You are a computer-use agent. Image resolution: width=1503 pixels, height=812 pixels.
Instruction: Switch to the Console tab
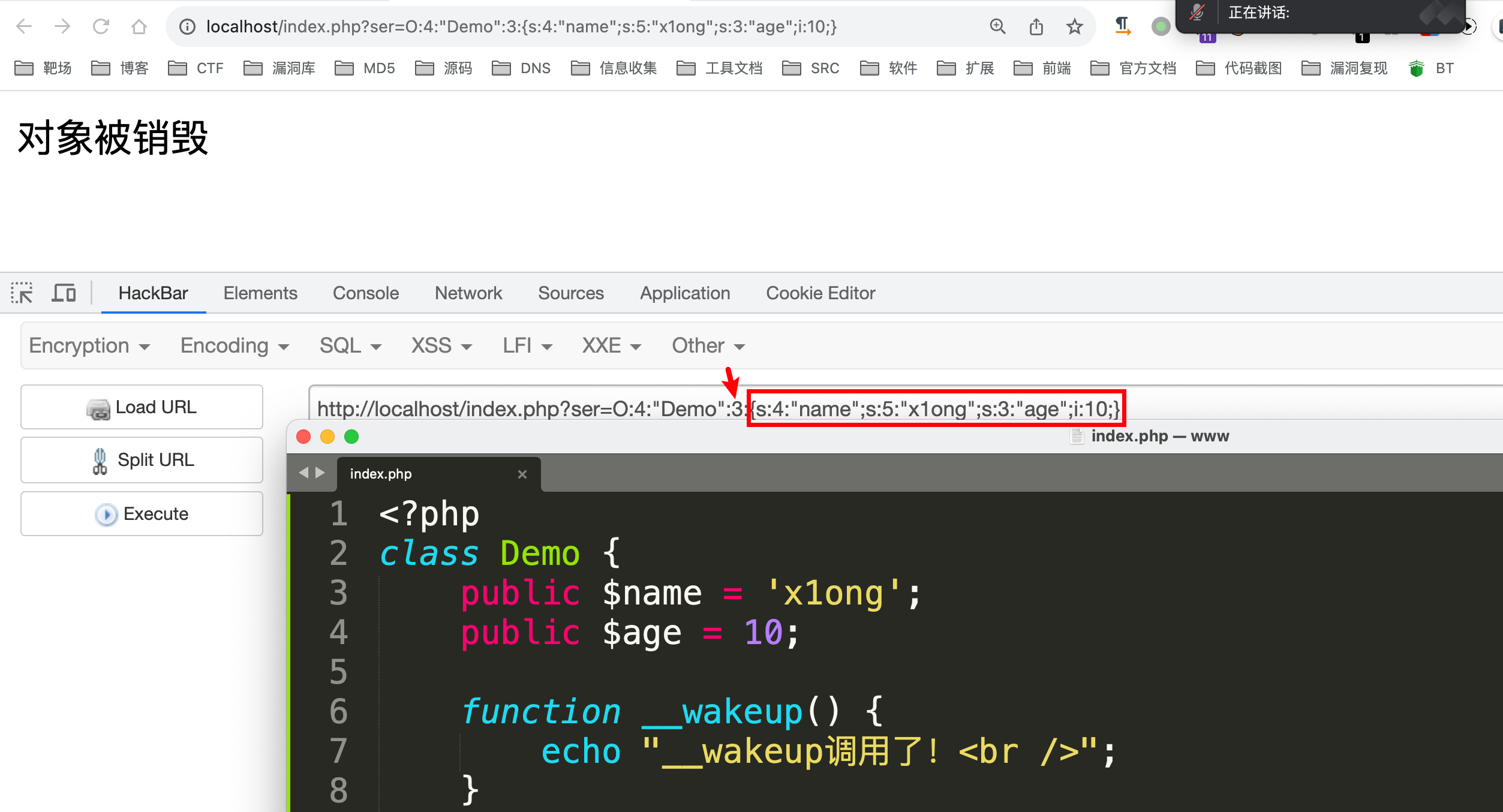click(366, 293)
